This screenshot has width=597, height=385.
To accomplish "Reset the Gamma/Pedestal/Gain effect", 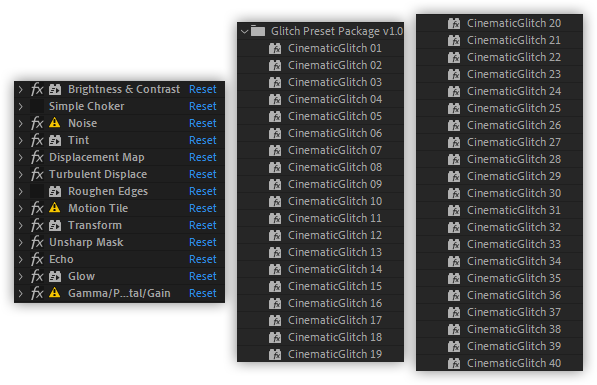I will [203, 293].
